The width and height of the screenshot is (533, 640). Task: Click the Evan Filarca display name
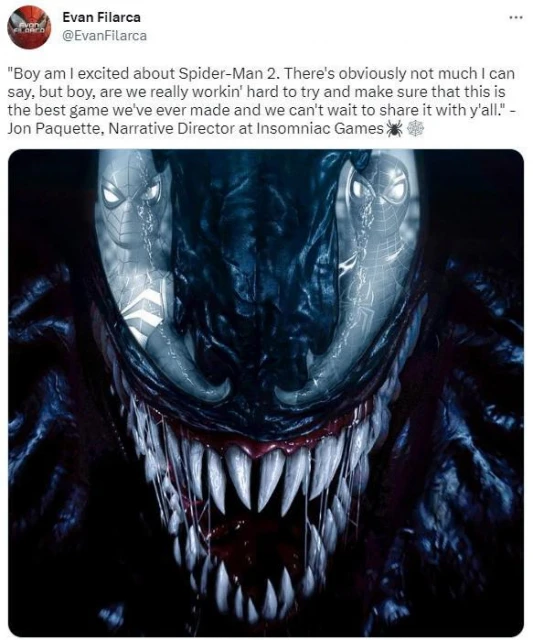coord(101,17)
